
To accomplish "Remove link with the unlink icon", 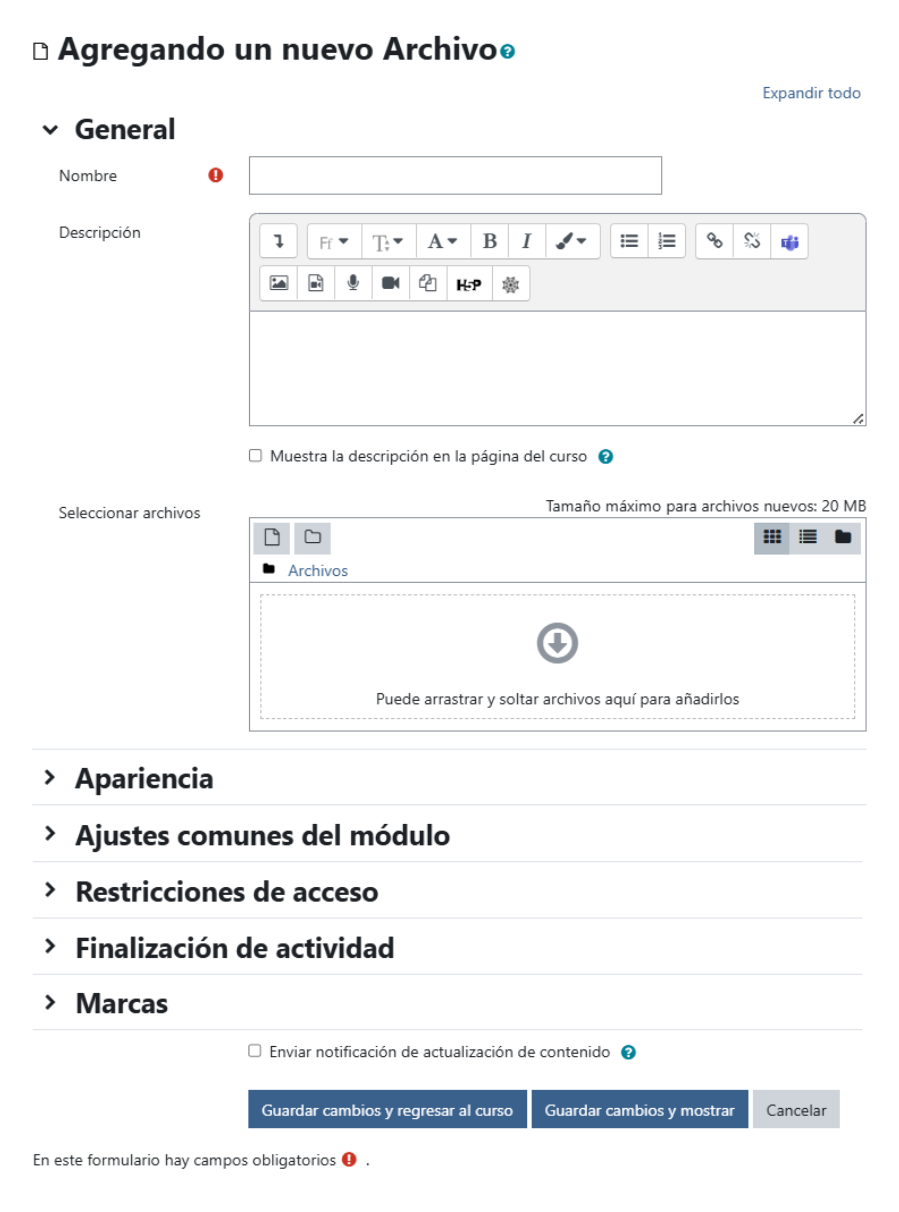I will [x=752, y=241].
